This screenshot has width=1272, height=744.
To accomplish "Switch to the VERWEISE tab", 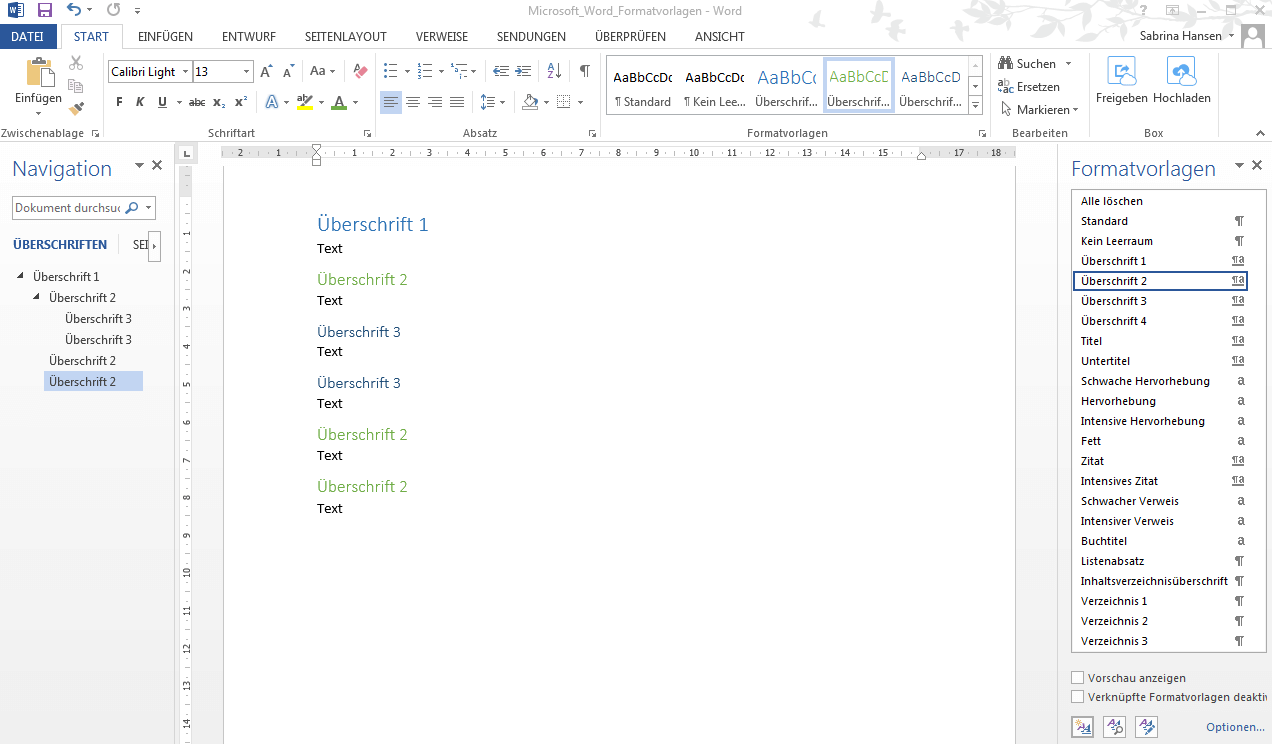I will [442, 37].
